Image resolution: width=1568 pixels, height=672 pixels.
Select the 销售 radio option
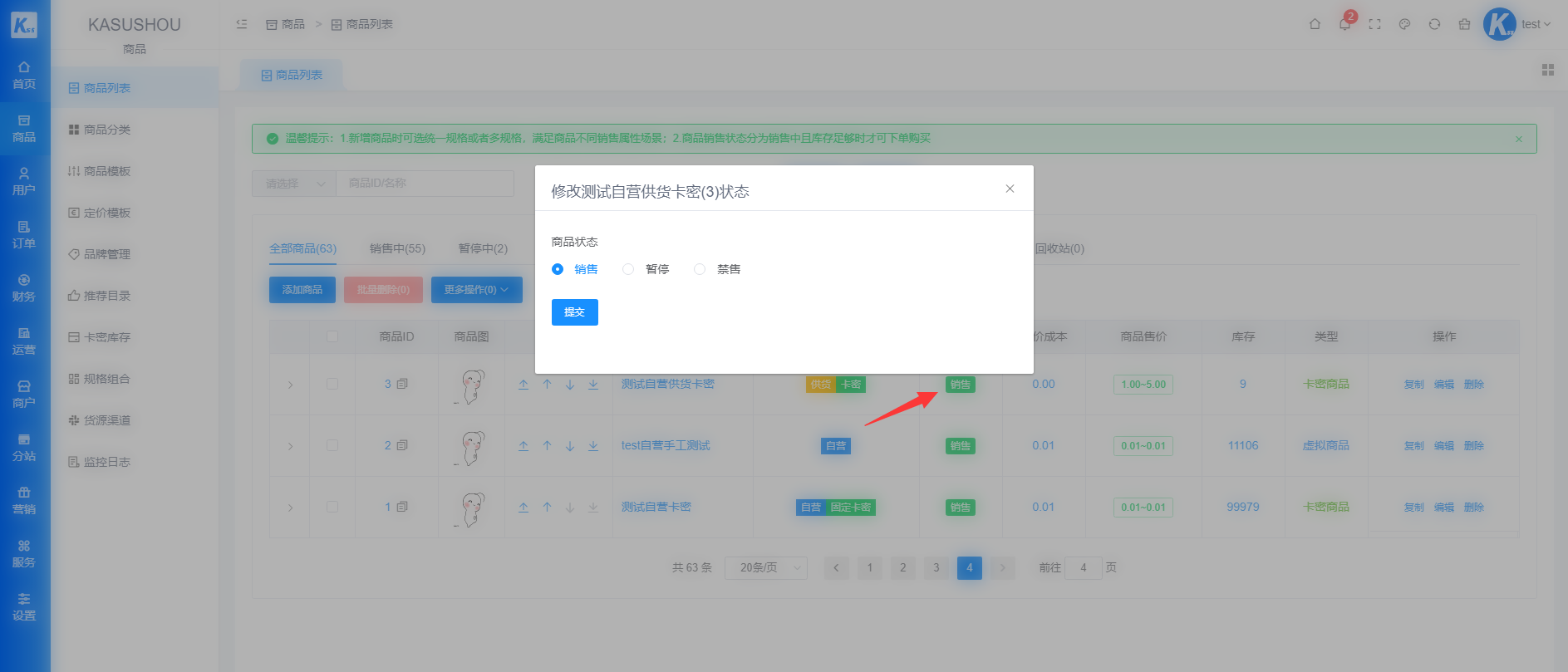tap(574, 269)
